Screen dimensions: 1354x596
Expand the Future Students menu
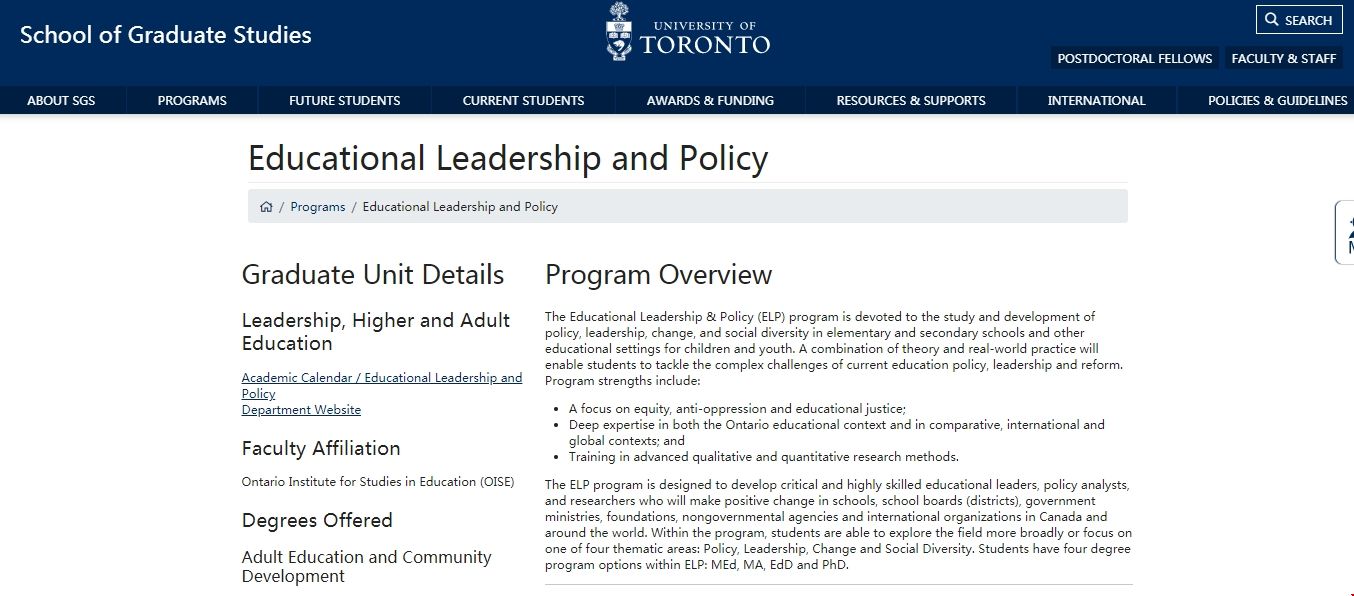pyautogui.click(x=344, y=100)
